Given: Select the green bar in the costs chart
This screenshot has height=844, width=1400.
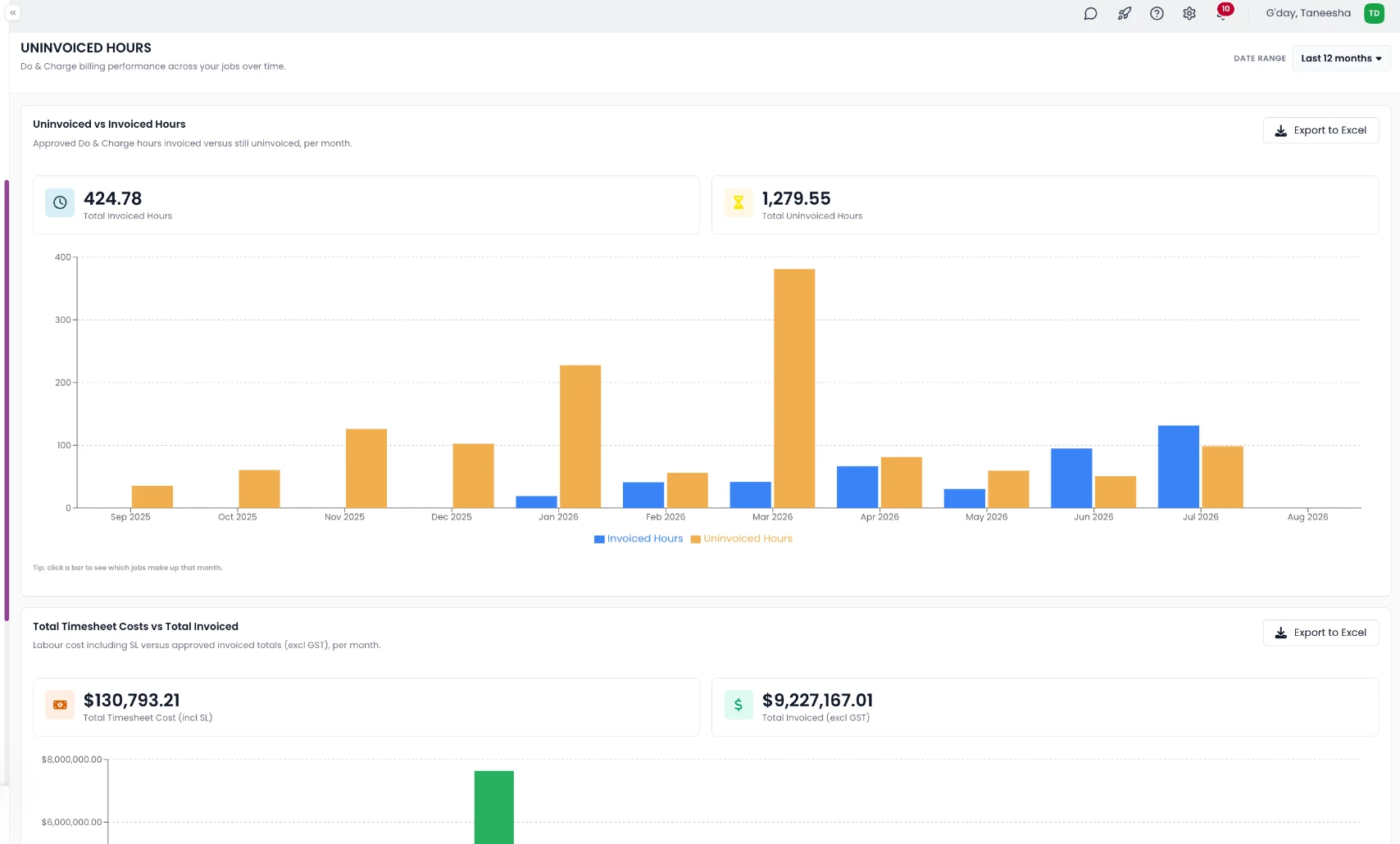Looking at the screenshot, I should pyautogui.click(x=494, y=807).
